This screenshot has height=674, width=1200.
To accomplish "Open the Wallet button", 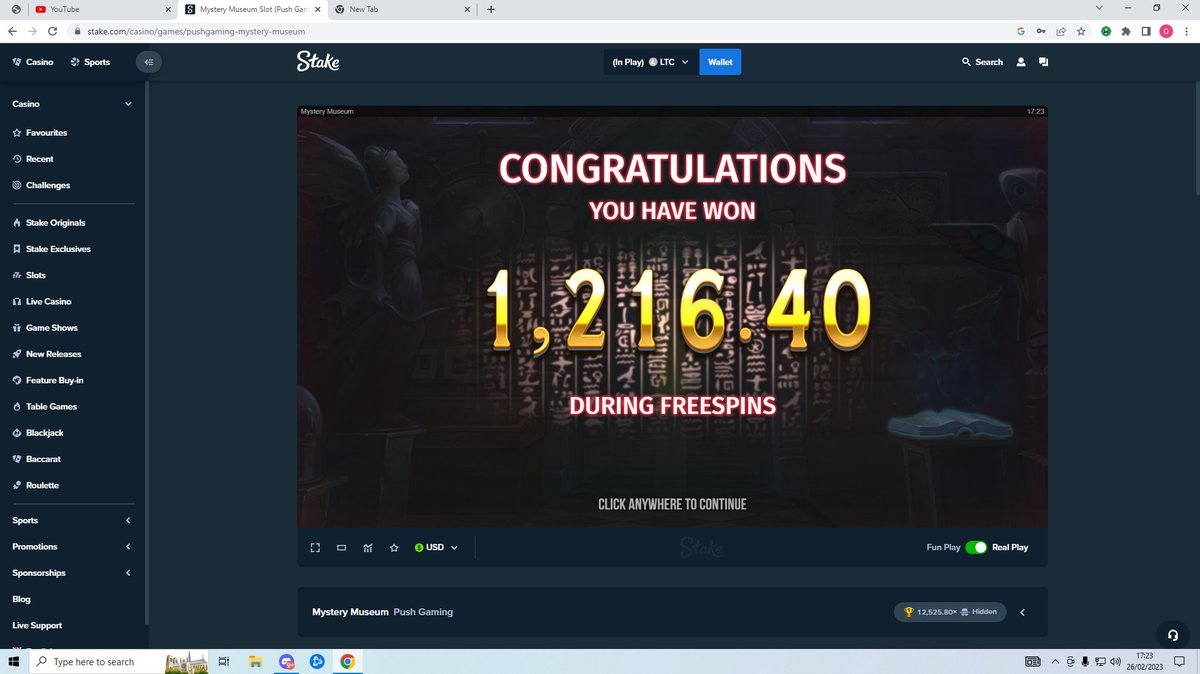I will pyautogui.click(x=720, y=62).
